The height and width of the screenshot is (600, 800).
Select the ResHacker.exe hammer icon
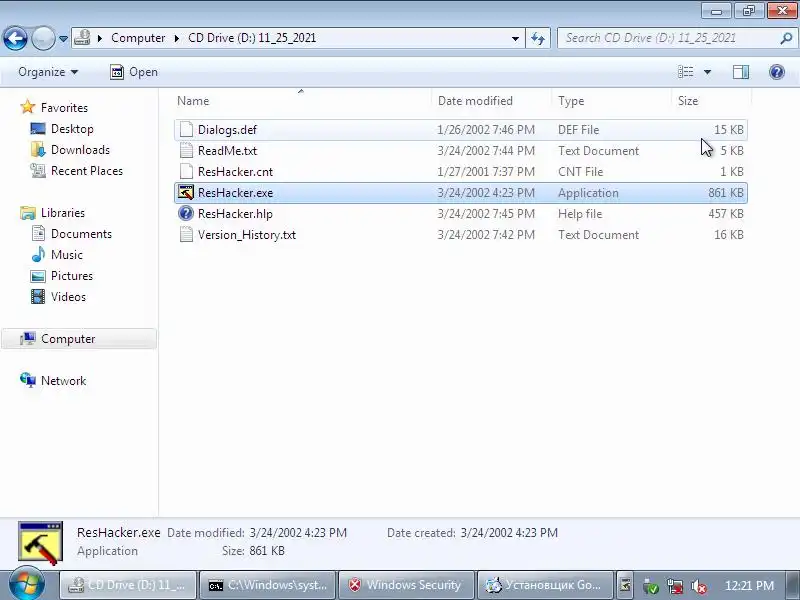tap(186, 192)
